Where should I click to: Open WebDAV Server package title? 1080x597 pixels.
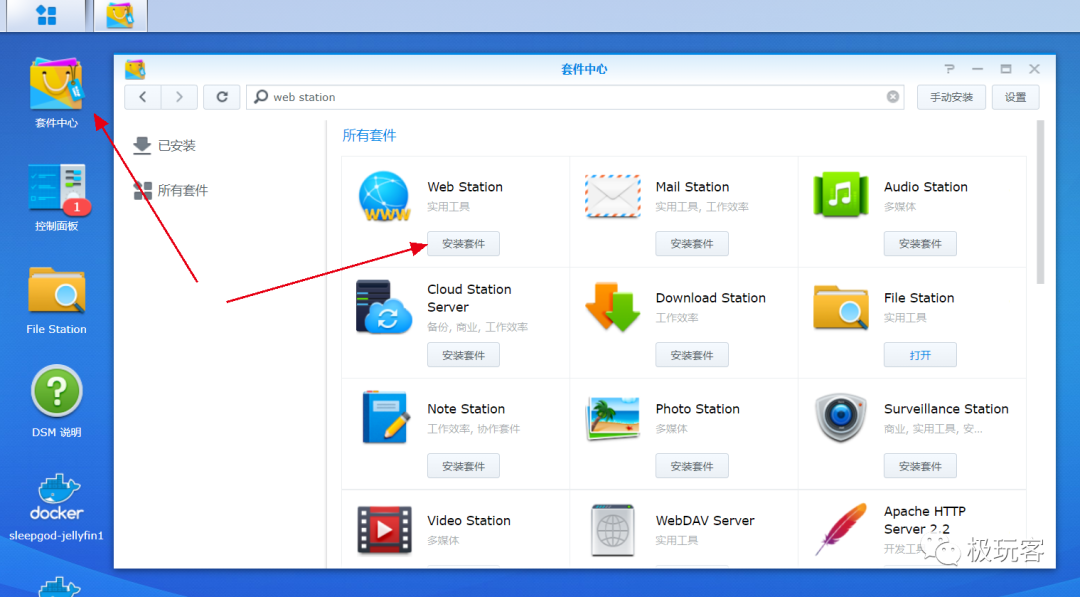click(705, 521)
